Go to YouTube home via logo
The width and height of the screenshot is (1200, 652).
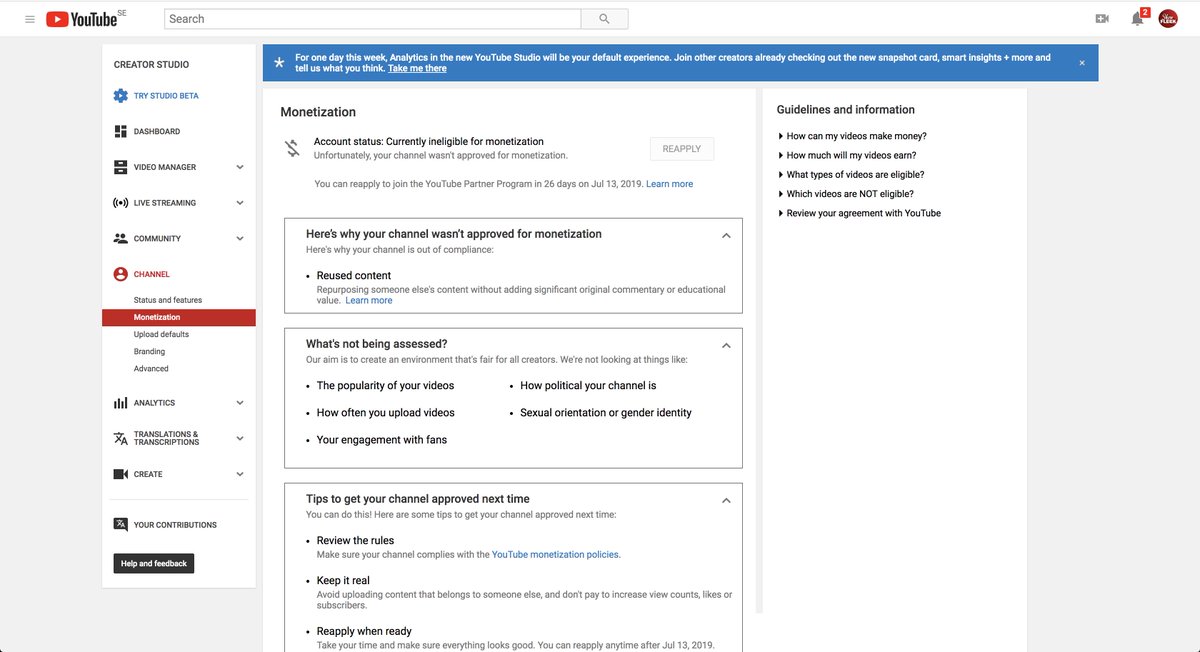pos(82,19)
